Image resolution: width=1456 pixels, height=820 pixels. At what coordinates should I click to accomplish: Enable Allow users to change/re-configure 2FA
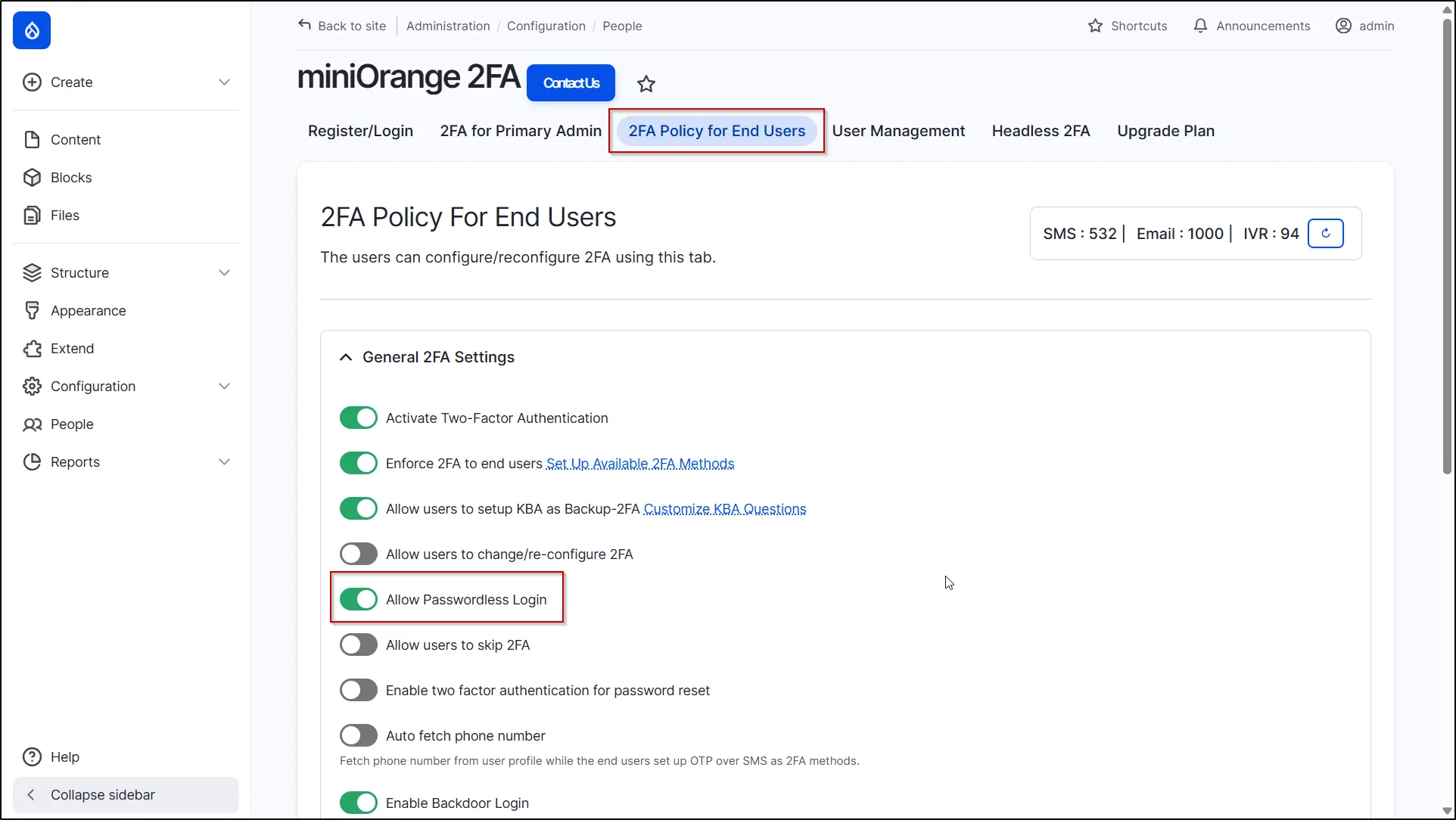tap(358, 554)
